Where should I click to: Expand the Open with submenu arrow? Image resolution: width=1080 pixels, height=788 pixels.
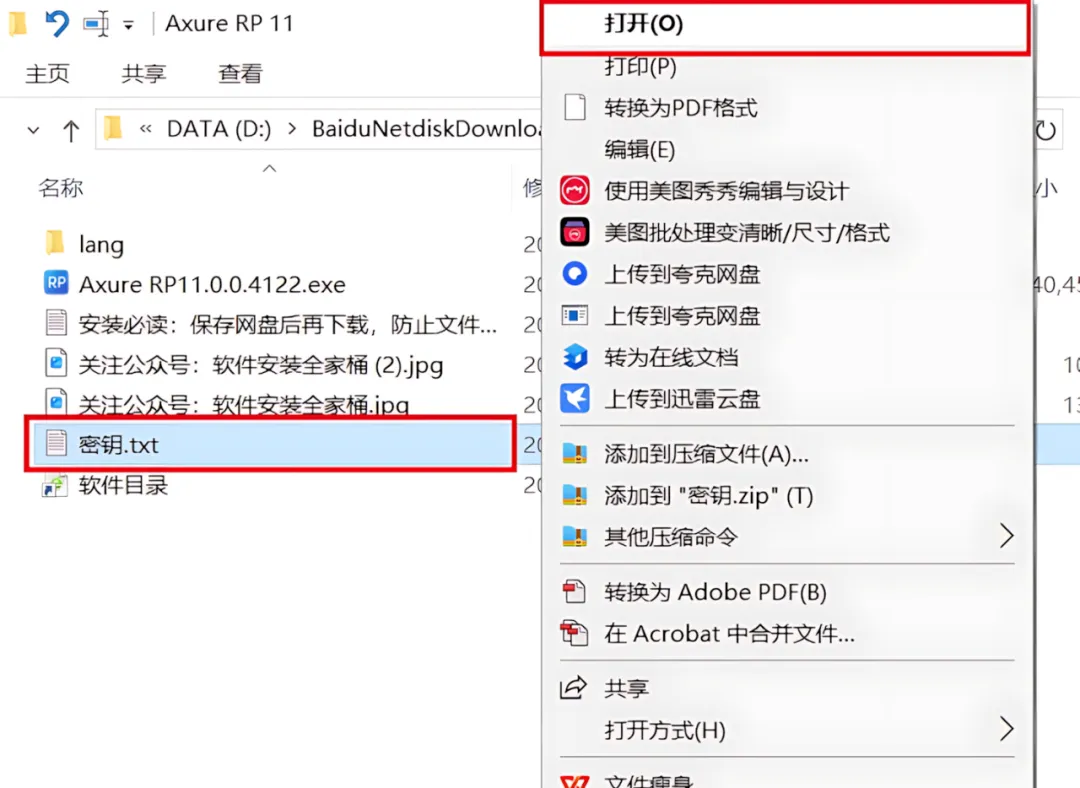coord(1006,728)
